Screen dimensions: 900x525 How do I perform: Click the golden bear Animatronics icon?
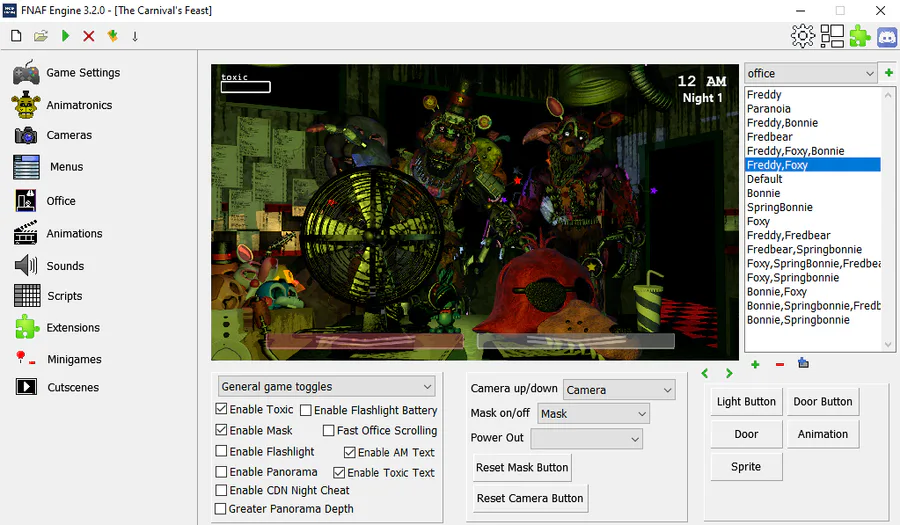(x=26, y=104)
